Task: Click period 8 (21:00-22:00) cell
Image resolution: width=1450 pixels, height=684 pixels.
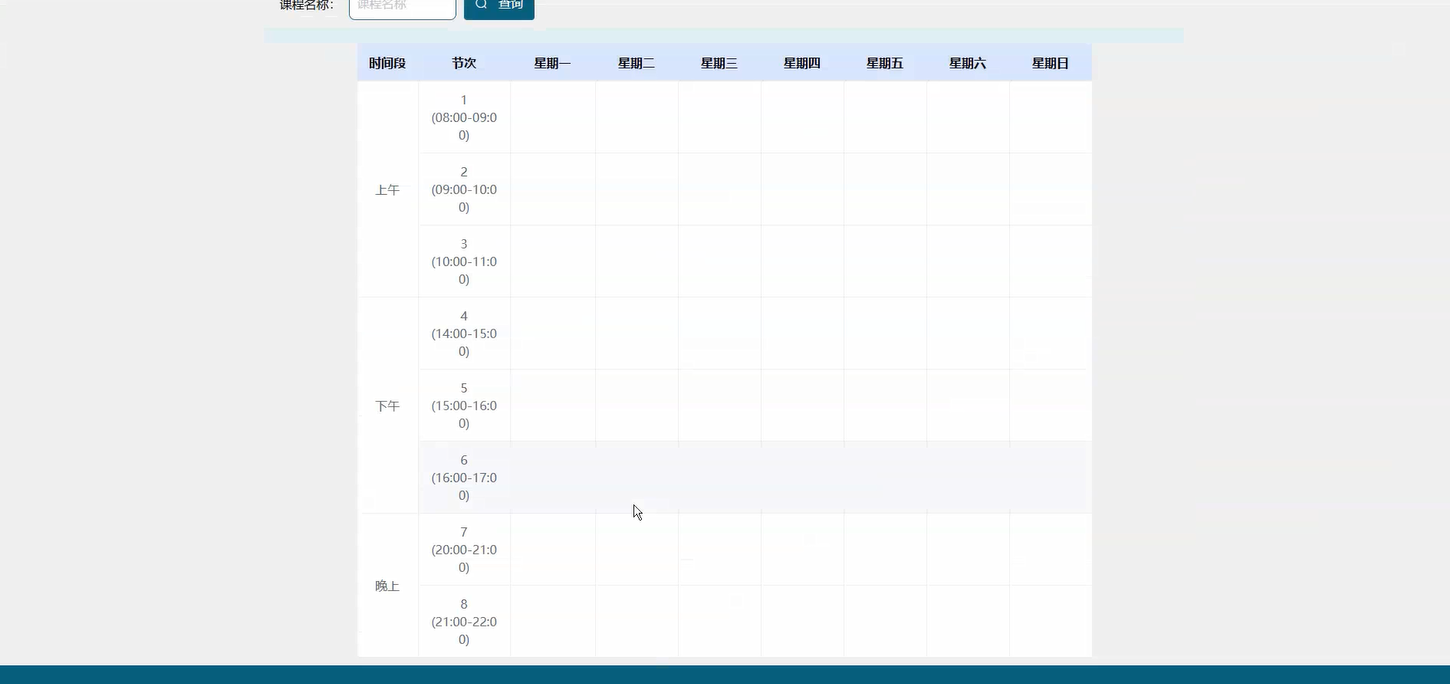Action: click(x=464, y=622)
